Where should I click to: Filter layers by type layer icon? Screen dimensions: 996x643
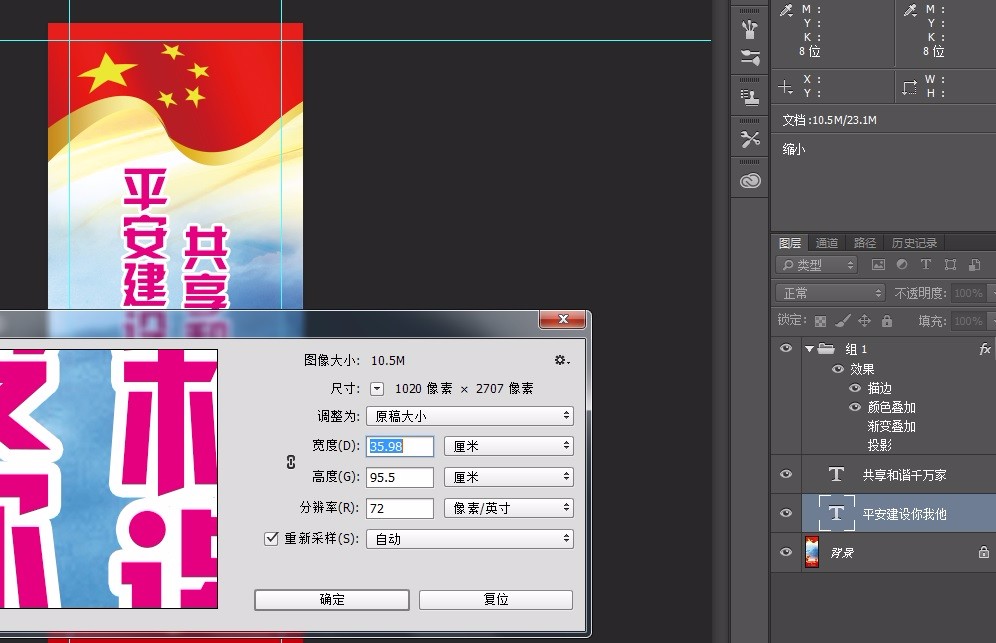tap(925, 264)
